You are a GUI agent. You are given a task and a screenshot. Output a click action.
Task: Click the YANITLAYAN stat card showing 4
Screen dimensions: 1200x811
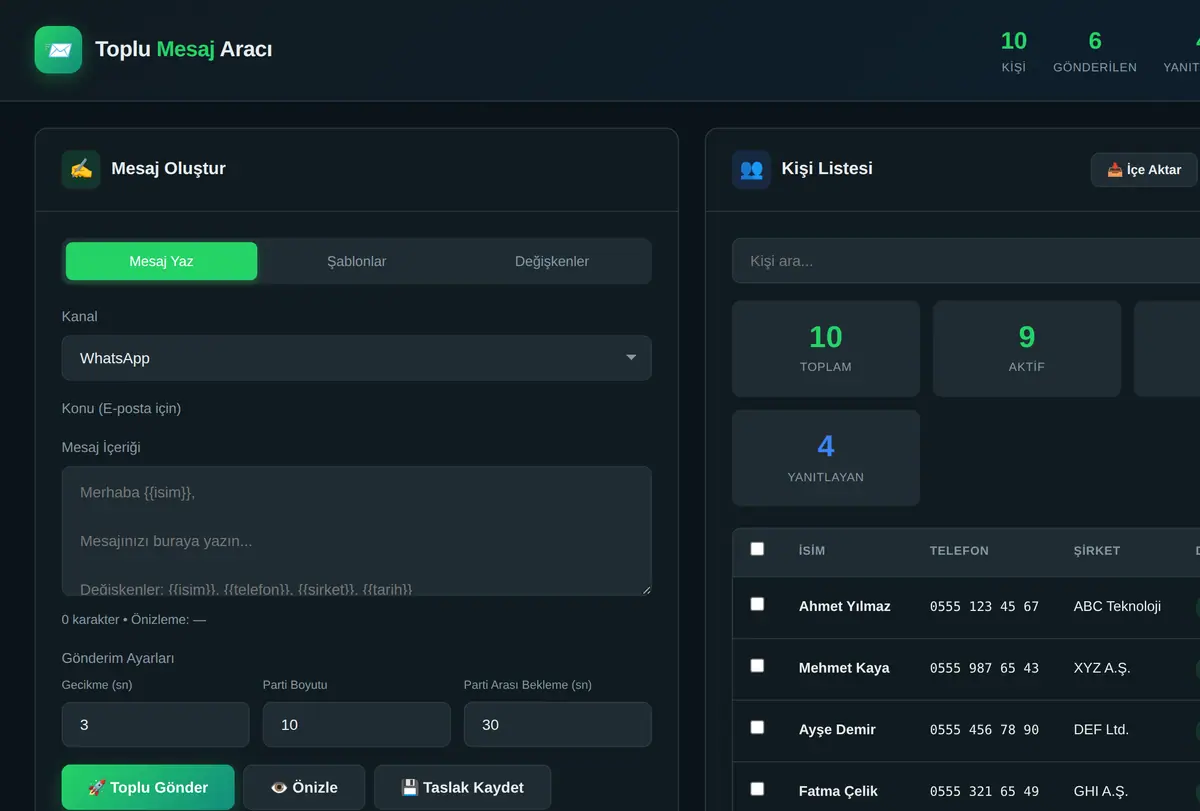pyautogui.click(x=826, y=458)
